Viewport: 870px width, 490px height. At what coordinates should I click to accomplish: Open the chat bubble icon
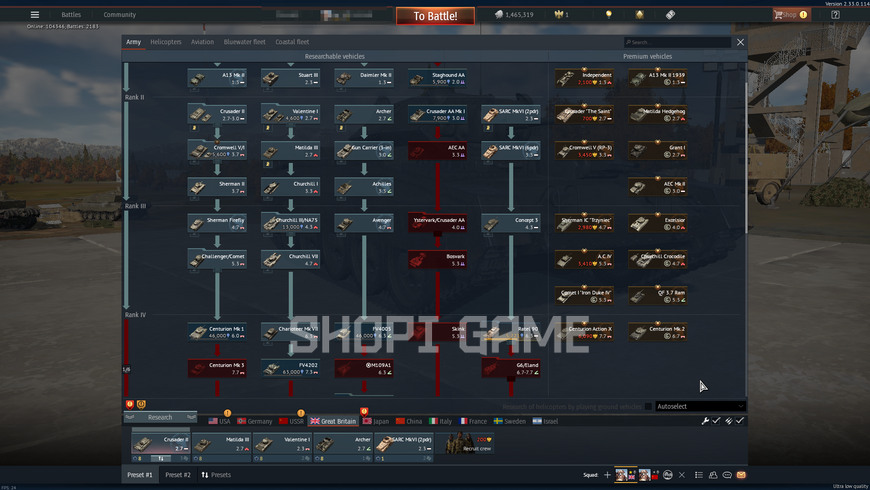[x=727, y=475]
